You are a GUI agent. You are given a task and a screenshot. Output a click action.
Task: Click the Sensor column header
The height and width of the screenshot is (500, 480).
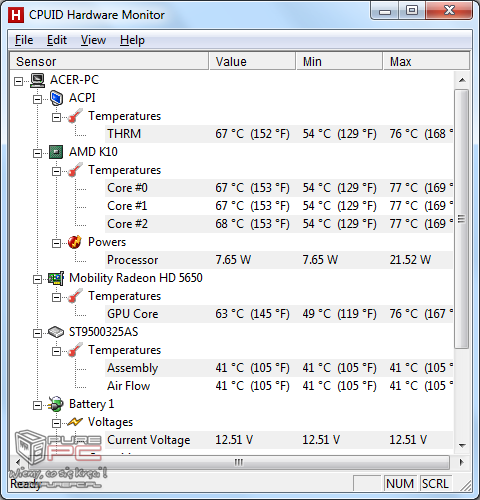click(109, 61)
